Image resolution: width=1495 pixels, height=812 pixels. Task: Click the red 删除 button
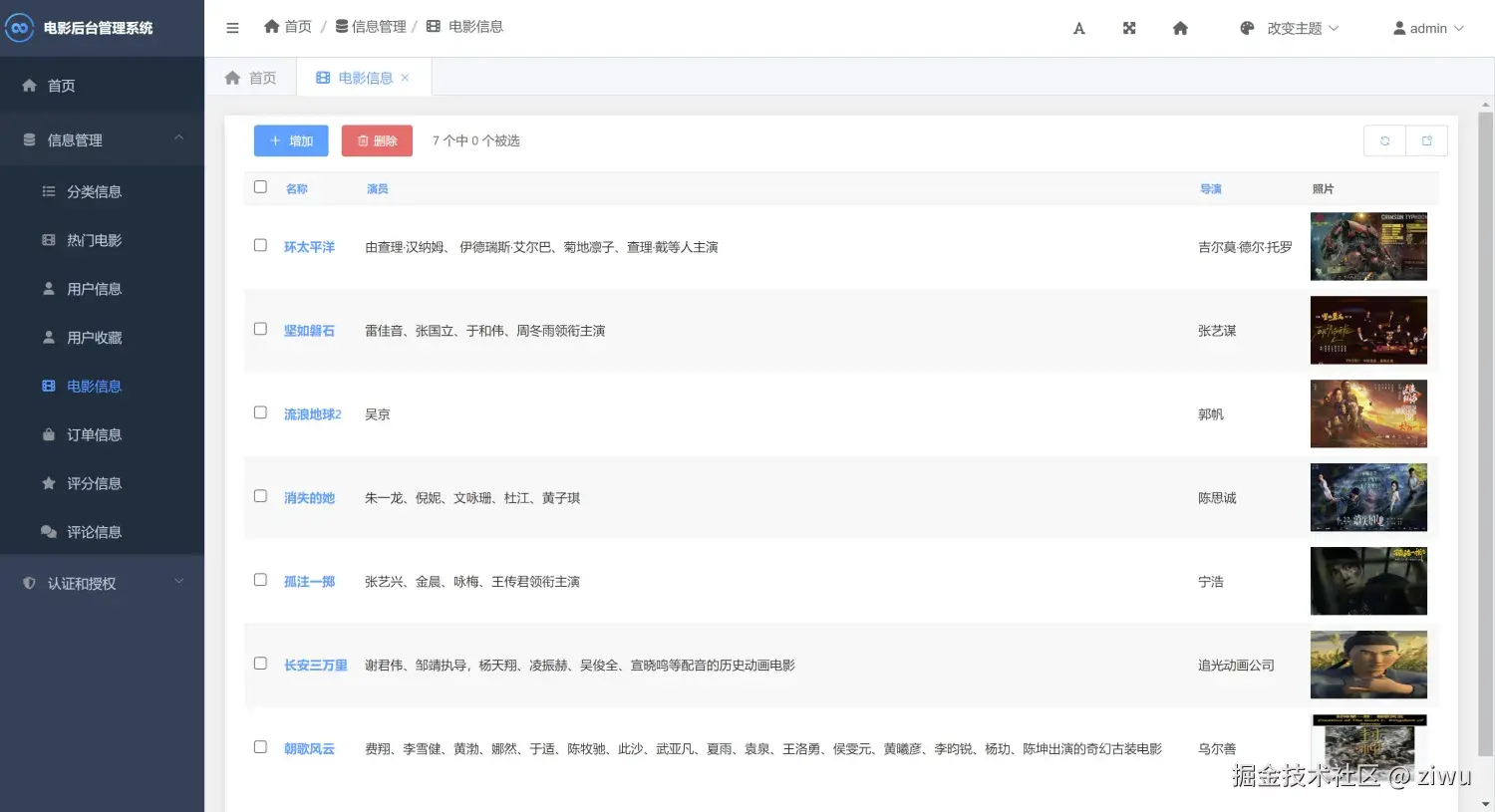pyautogui.click(x=377, y=140)
